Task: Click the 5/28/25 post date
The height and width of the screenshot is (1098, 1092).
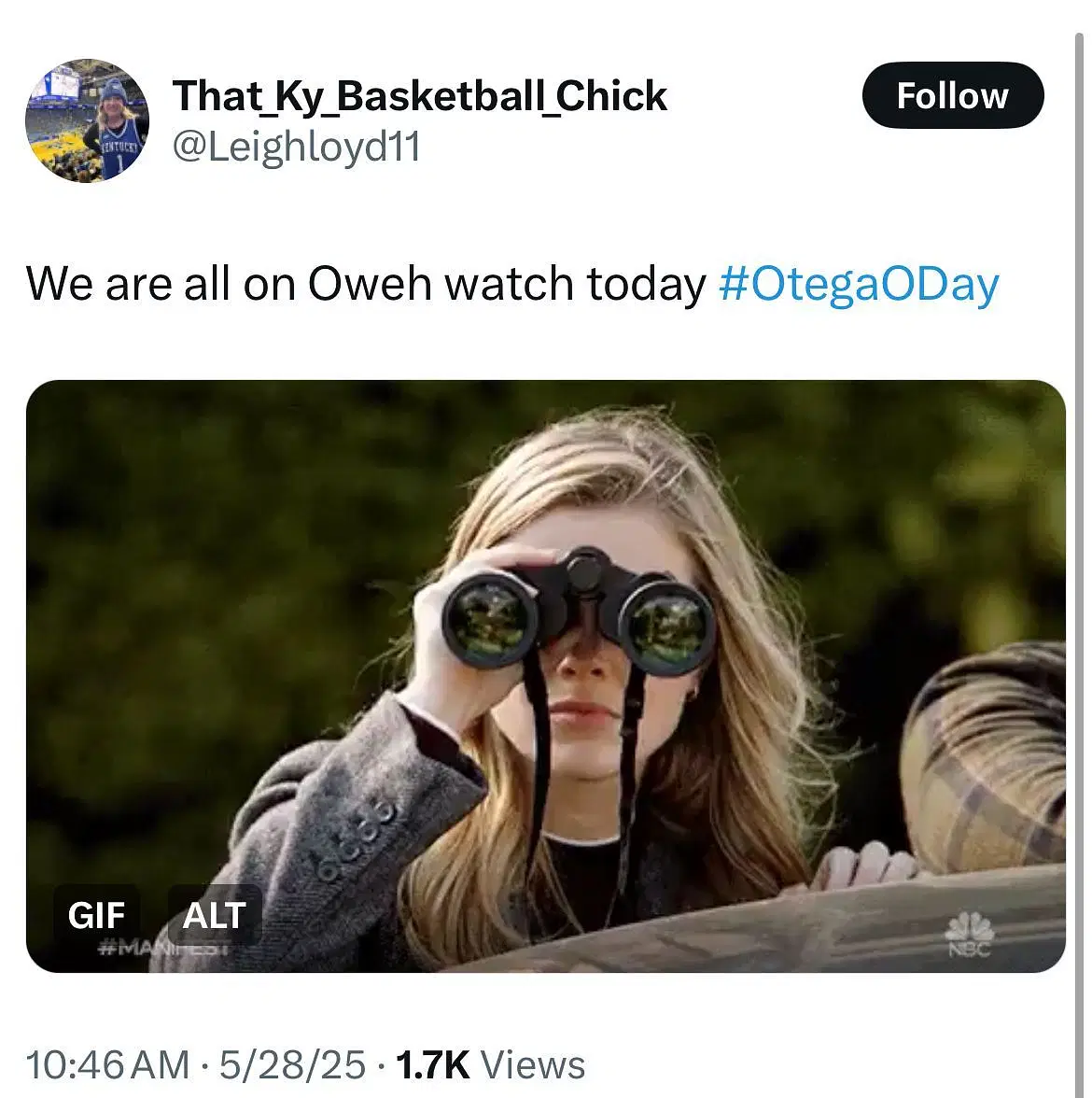Action: tap(292, 1064)
